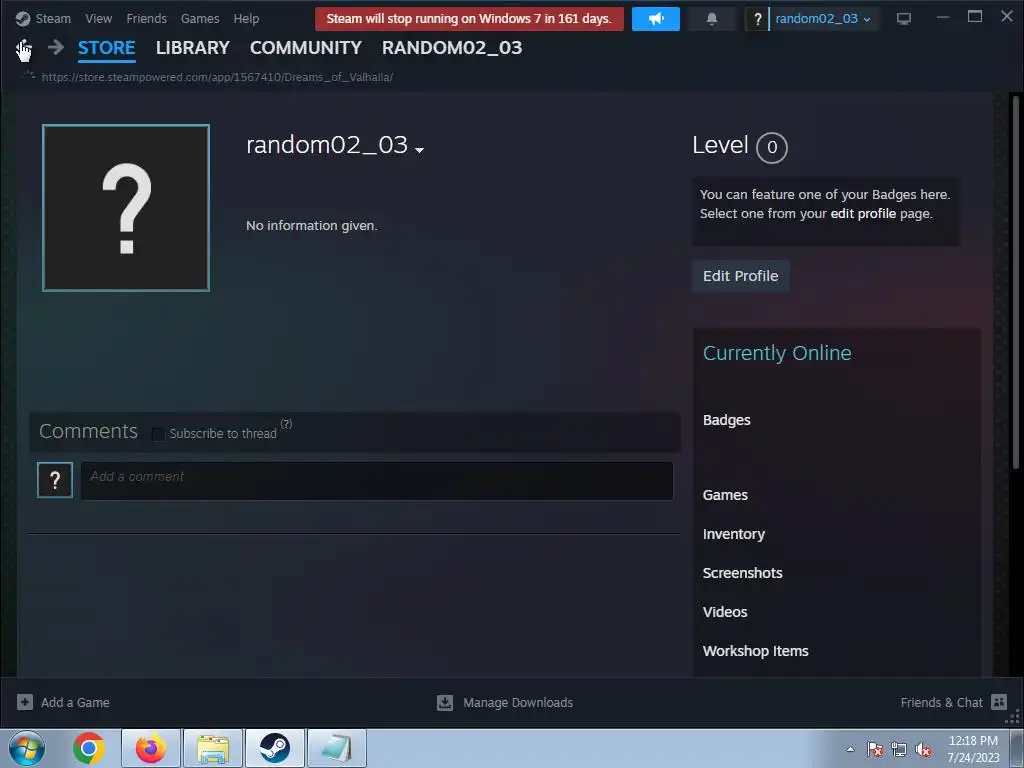This screenshot has height=768, width=1024.
Task: Launch Google Chrome from the taskbar
Action: coord(89,748)
